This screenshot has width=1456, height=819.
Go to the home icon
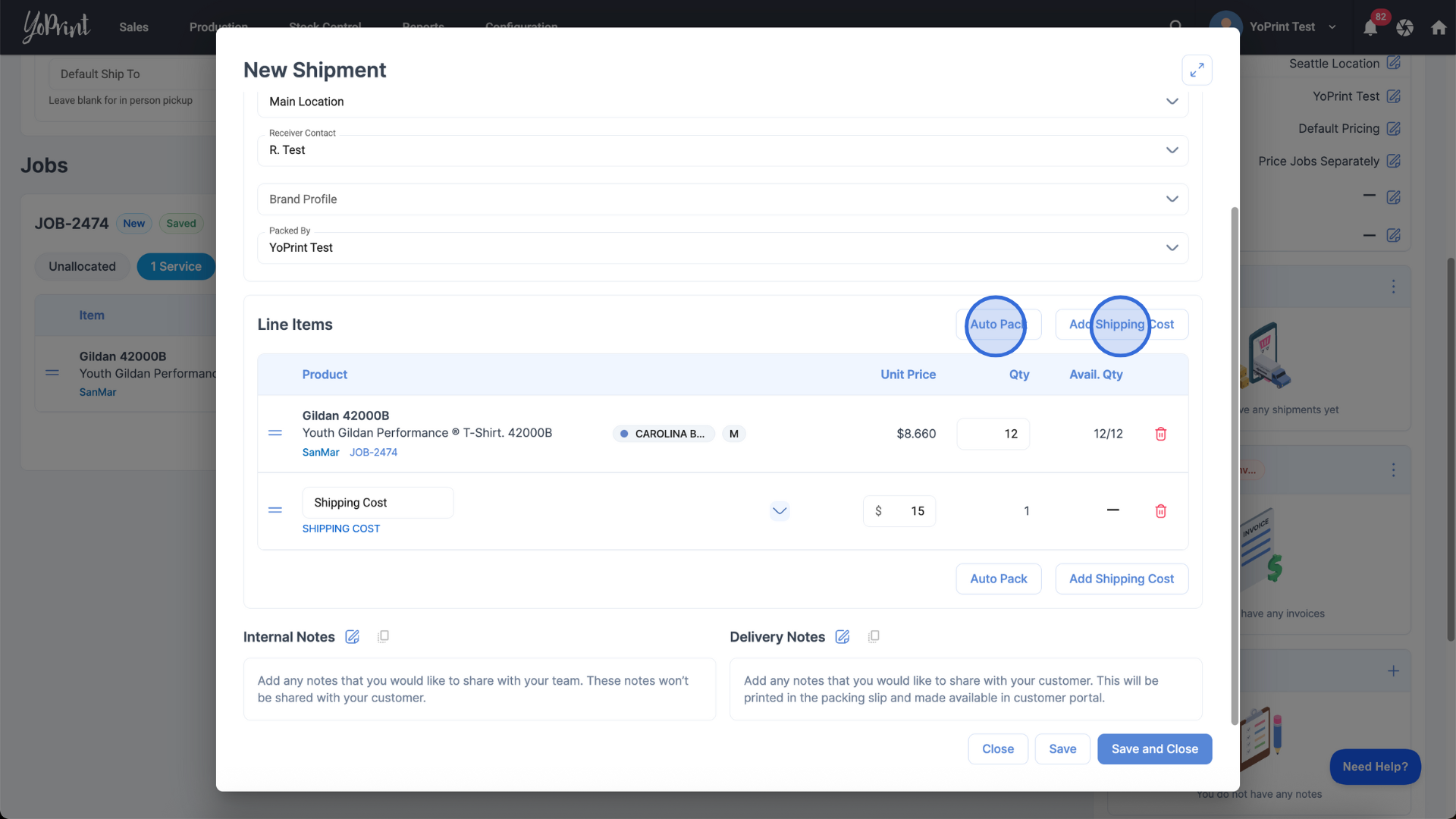pyautogui.click(x=1439, y=28)
